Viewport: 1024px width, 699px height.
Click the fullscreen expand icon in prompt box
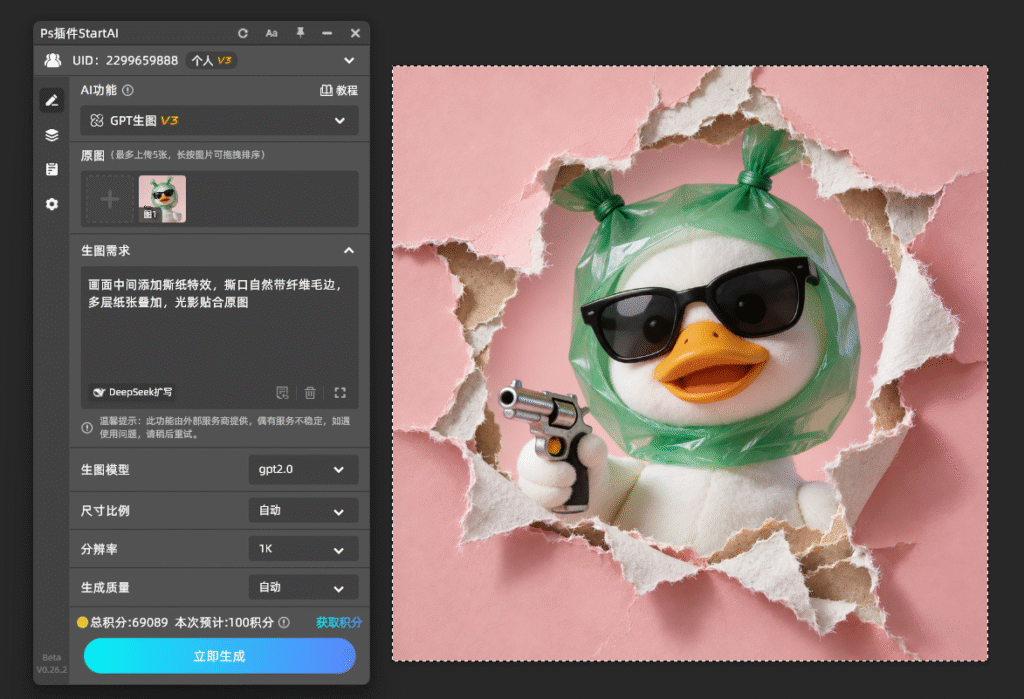(x=340, y=393)
